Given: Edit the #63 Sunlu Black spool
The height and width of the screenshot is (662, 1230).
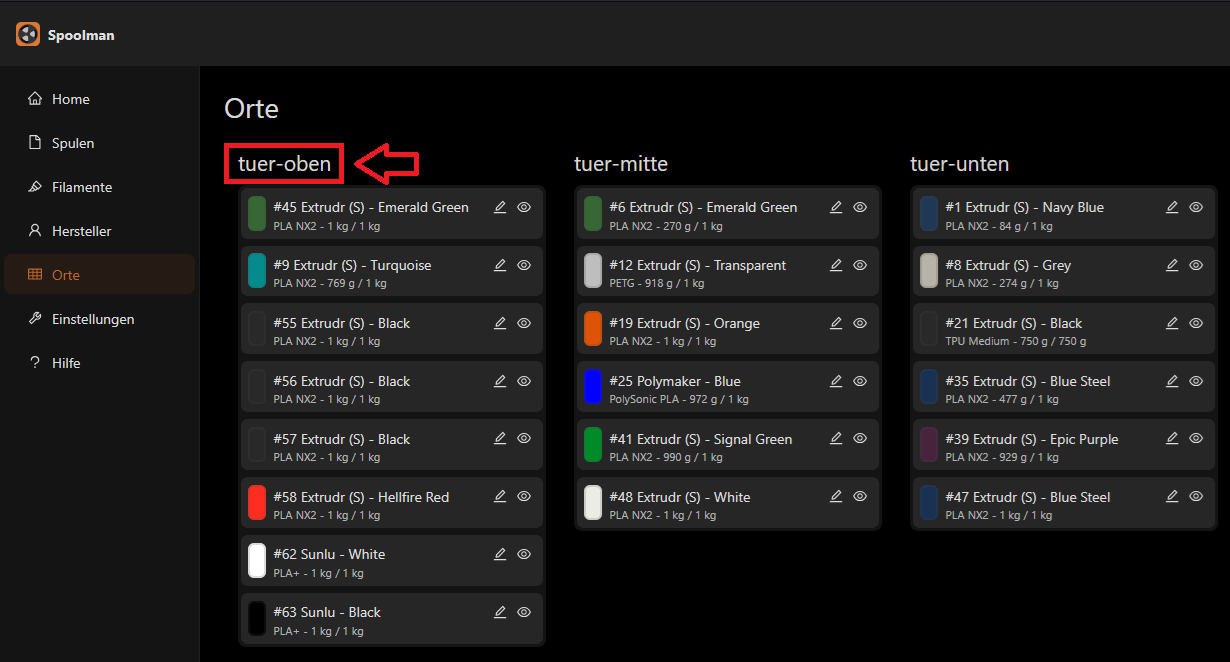Looking at the screenshot, I should (x=500, y=613).
